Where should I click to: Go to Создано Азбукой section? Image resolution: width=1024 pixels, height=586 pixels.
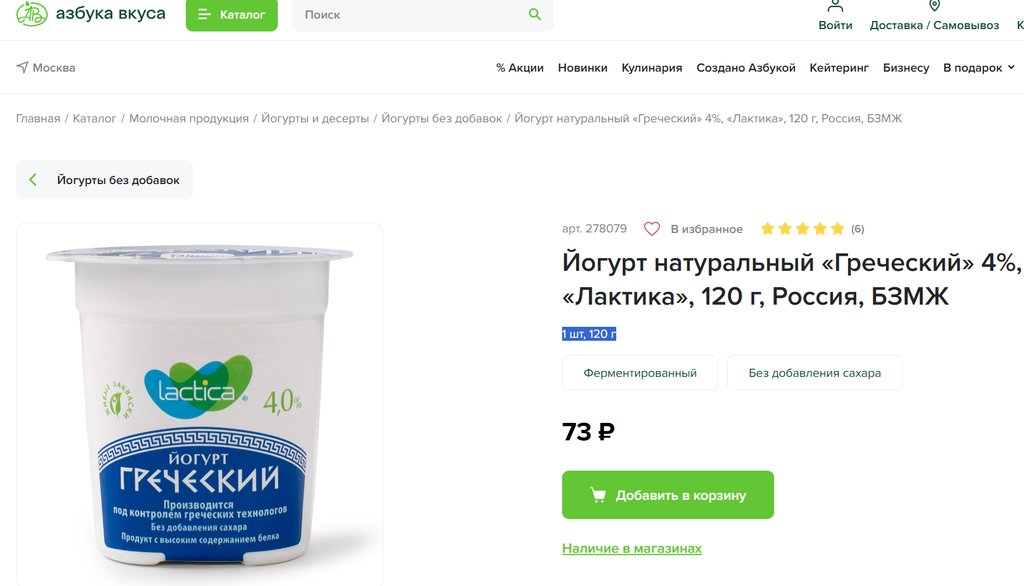(x=746, y=67)
